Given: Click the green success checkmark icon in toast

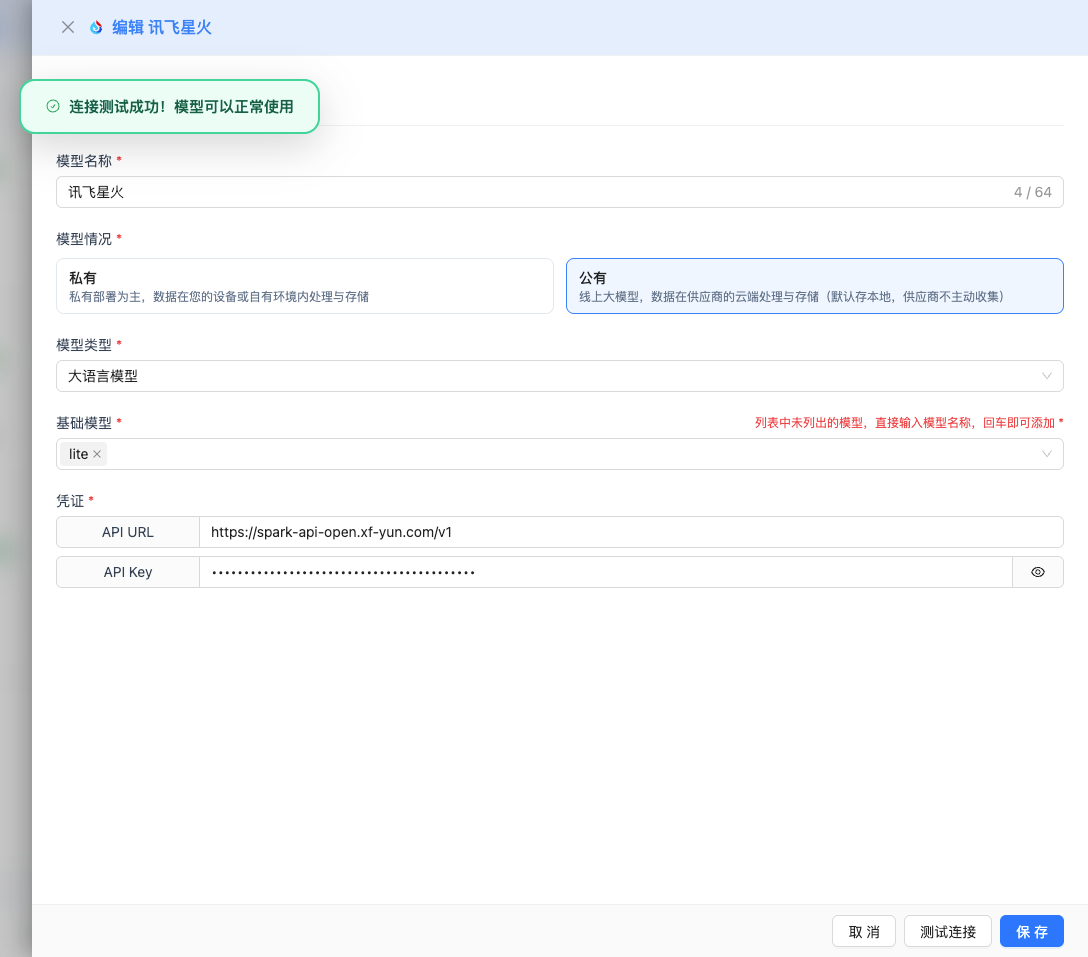Looking at the screenshot, I should click(53, 106).
